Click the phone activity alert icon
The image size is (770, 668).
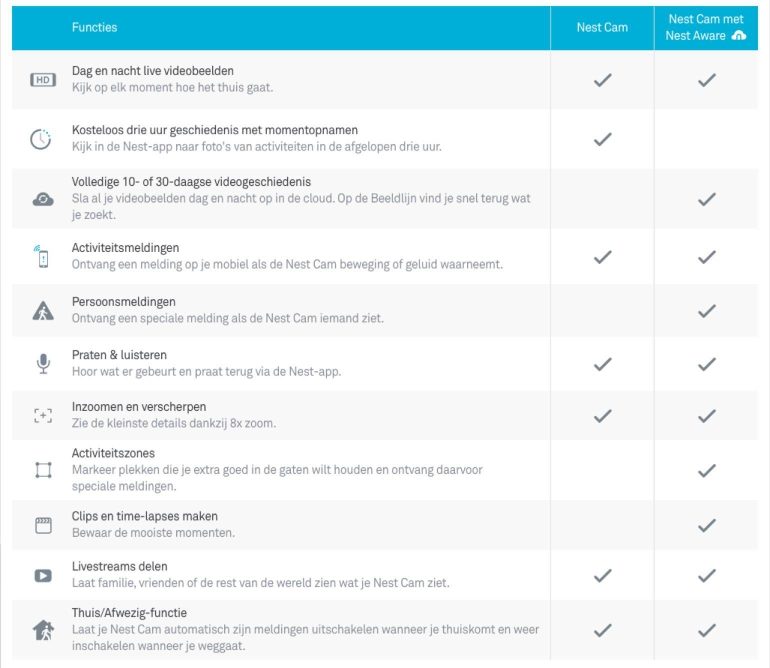[42, 257]
